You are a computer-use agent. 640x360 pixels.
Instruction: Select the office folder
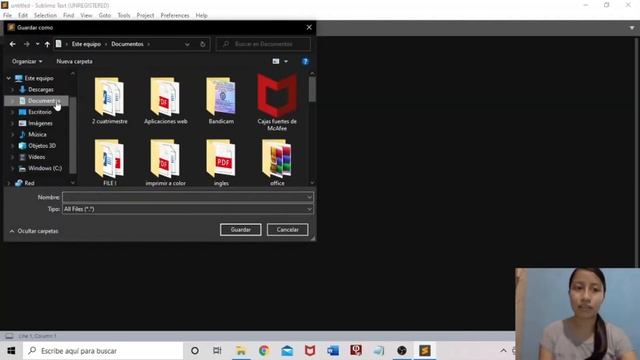click(x=277, y=162)
